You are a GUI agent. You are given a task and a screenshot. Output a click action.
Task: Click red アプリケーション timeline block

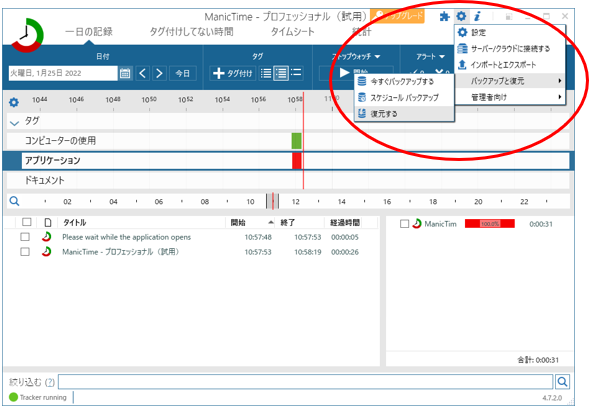coord(297,161)
